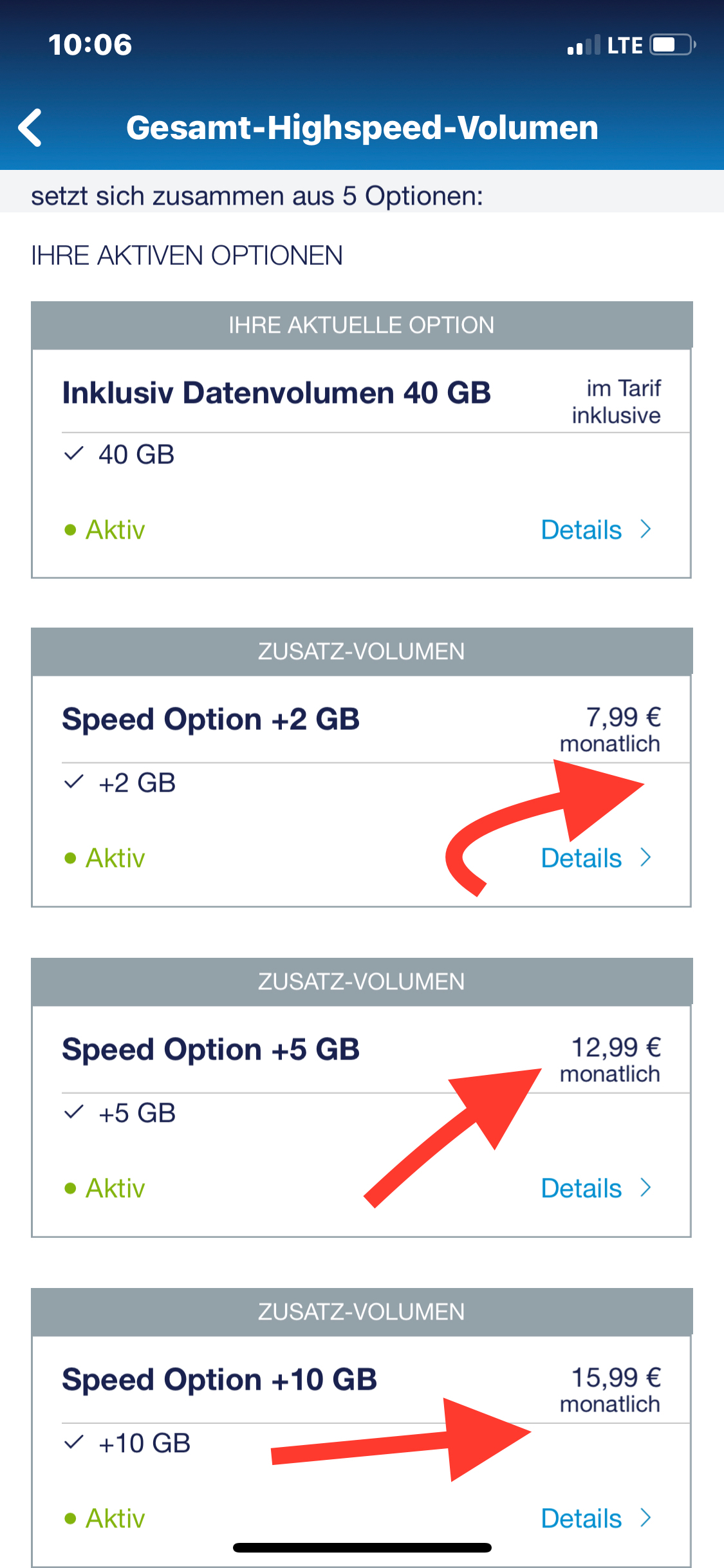Tap checkmark next to +10 GB
This screenshot has width=724, height=1568.
pos(74,1442)
